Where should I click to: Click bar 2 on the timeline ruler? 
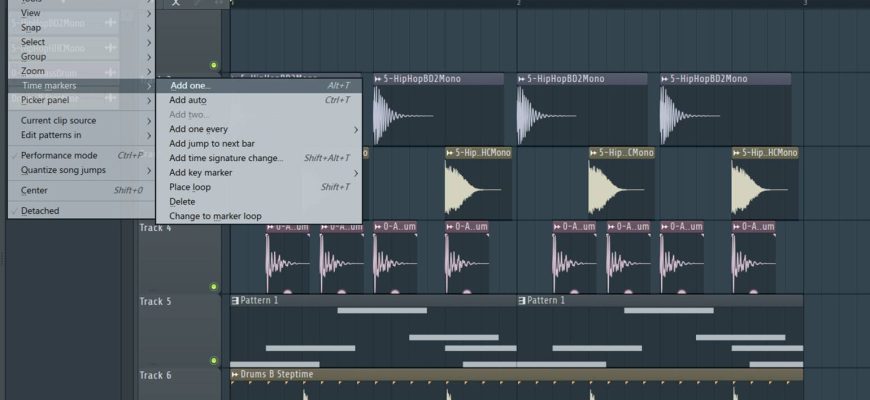pyautogui.click(x=518, y=4)
